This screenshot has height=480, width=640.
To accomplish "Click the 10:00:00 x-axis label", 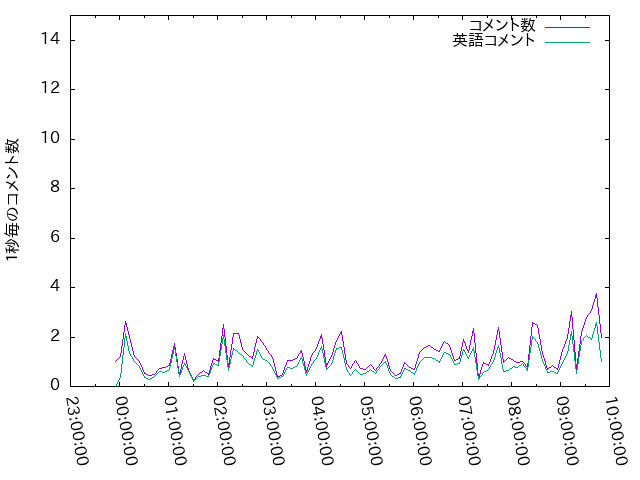I will tap(616, 431).
